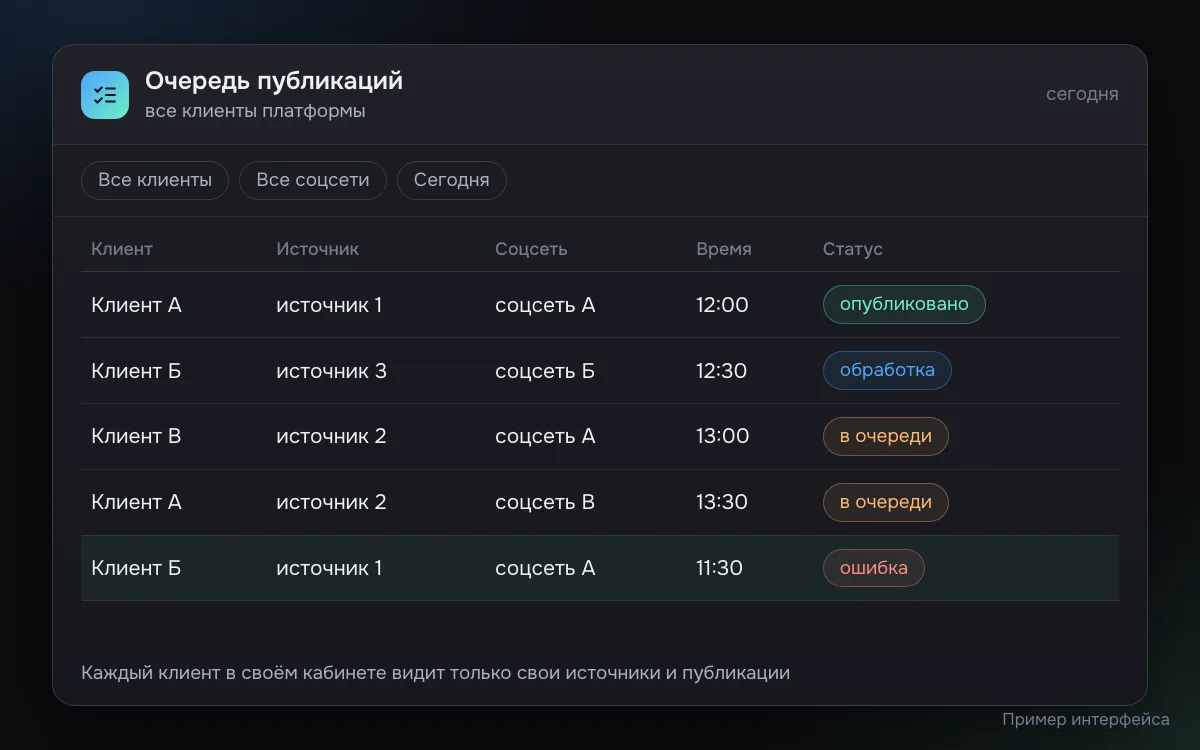Sort by the «Источник» column header
This screenshot has height=750, width=1200.
(x=318, y=249)
